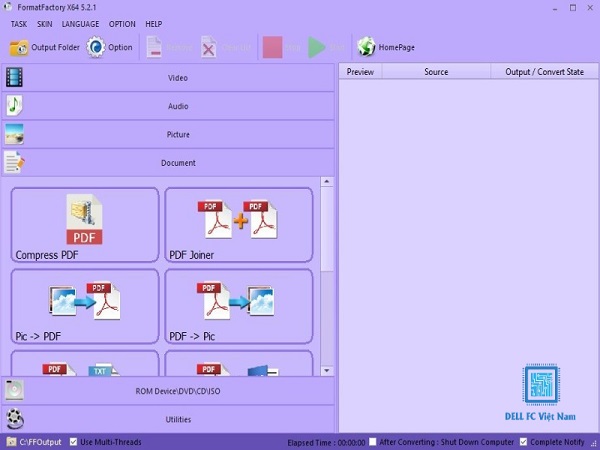Expand the ROM Device\DVD\CD\ISO section
600x450 pixels.
168,391
